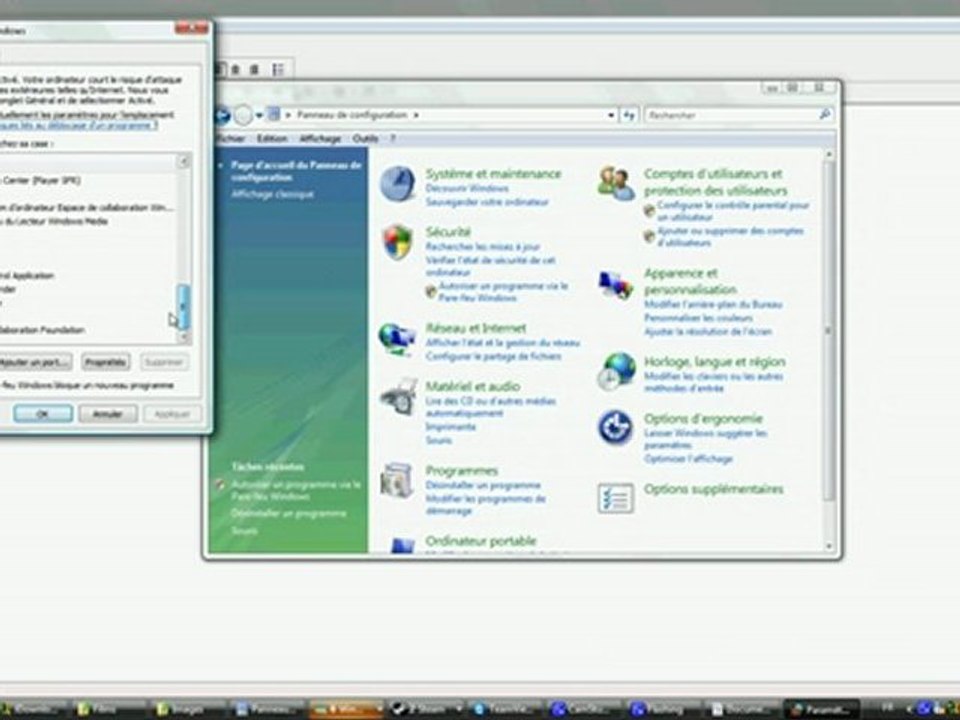This screenshot has width=960, height=720.
Task: Click the Control Panel scroll down arrow
Action: tap(830, 546)
